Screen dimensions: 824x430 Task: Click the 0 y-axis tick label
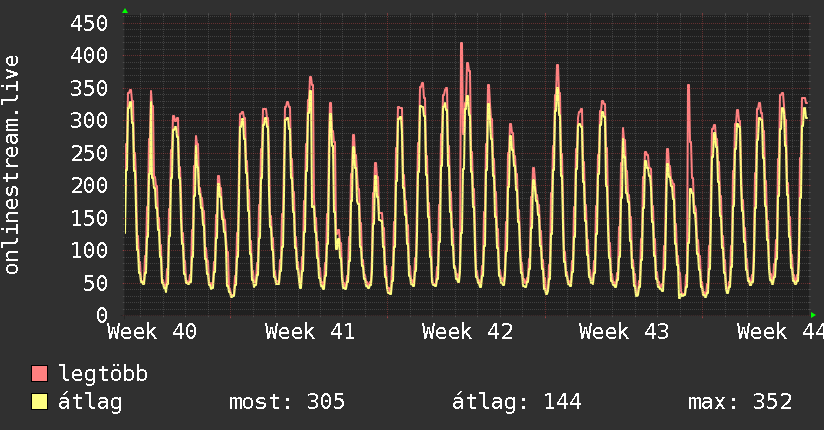(x=102, y=315)
